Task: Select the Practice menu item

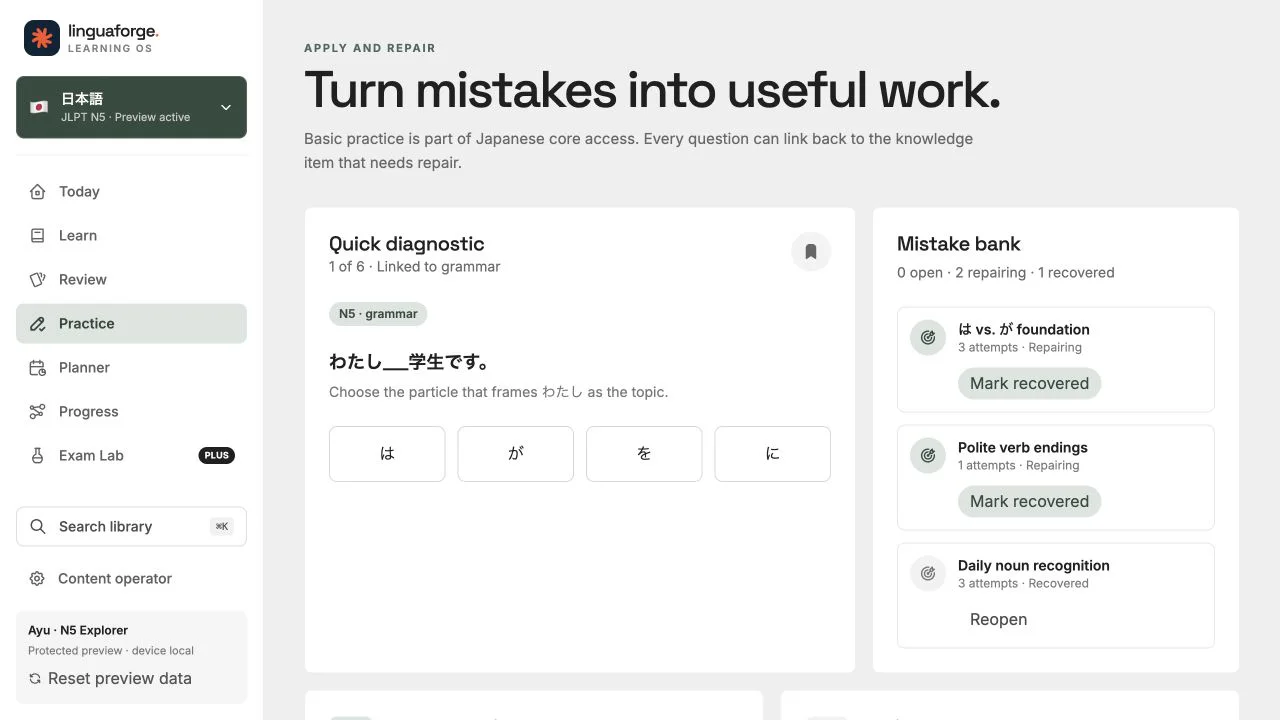Action: click(x=131, y=324)
